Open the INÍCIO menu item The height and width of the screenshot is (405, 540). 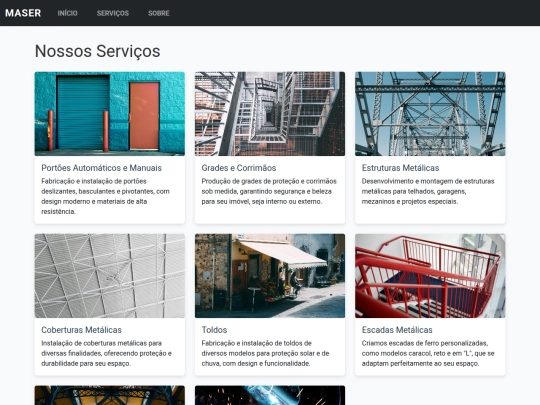point(68,13)
